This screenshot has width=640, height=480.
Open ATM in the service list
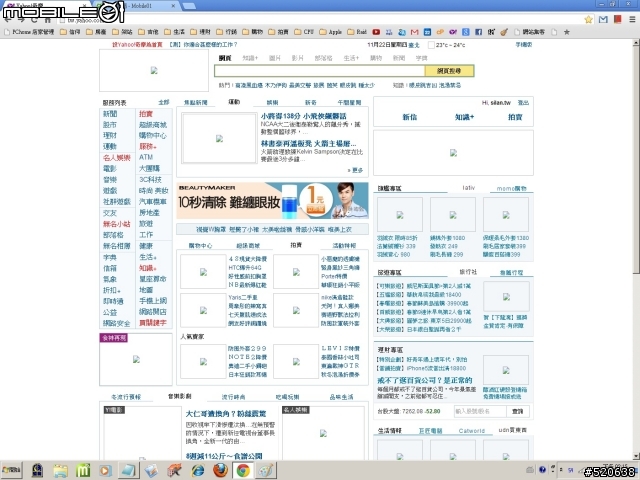[146, 157]
